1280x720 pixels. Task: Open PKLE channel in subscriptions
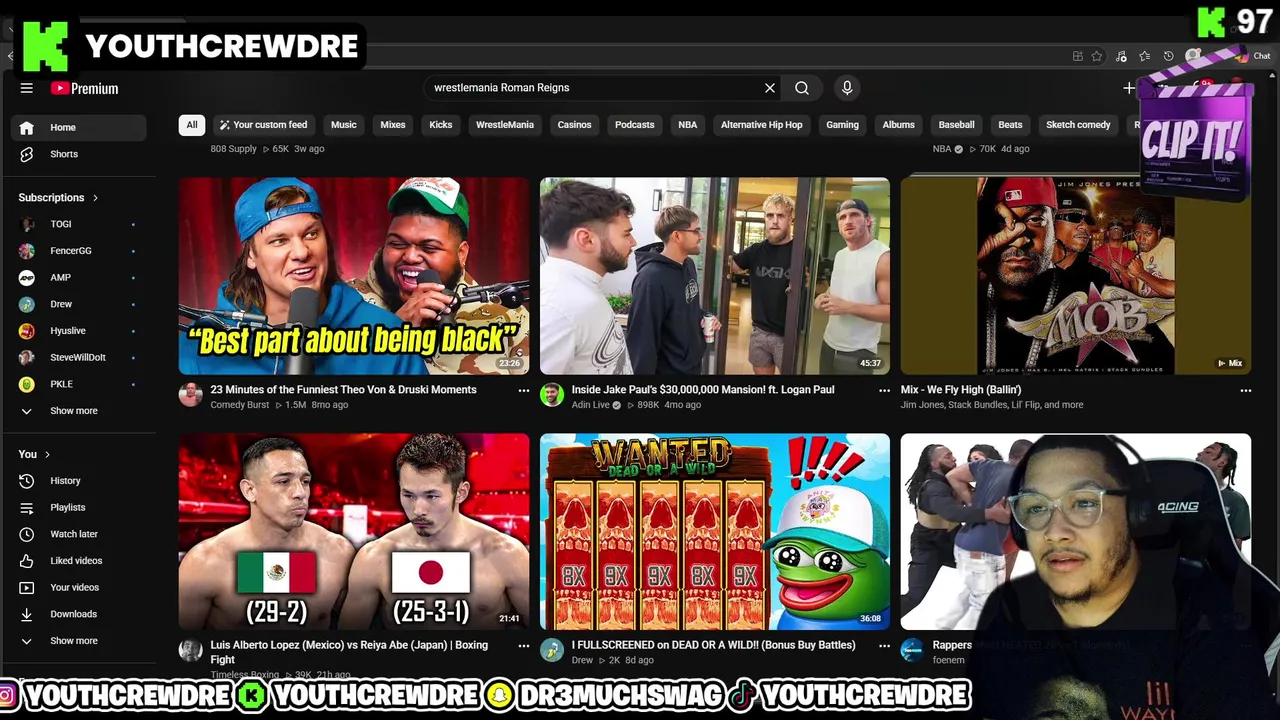tap(79, 384)
